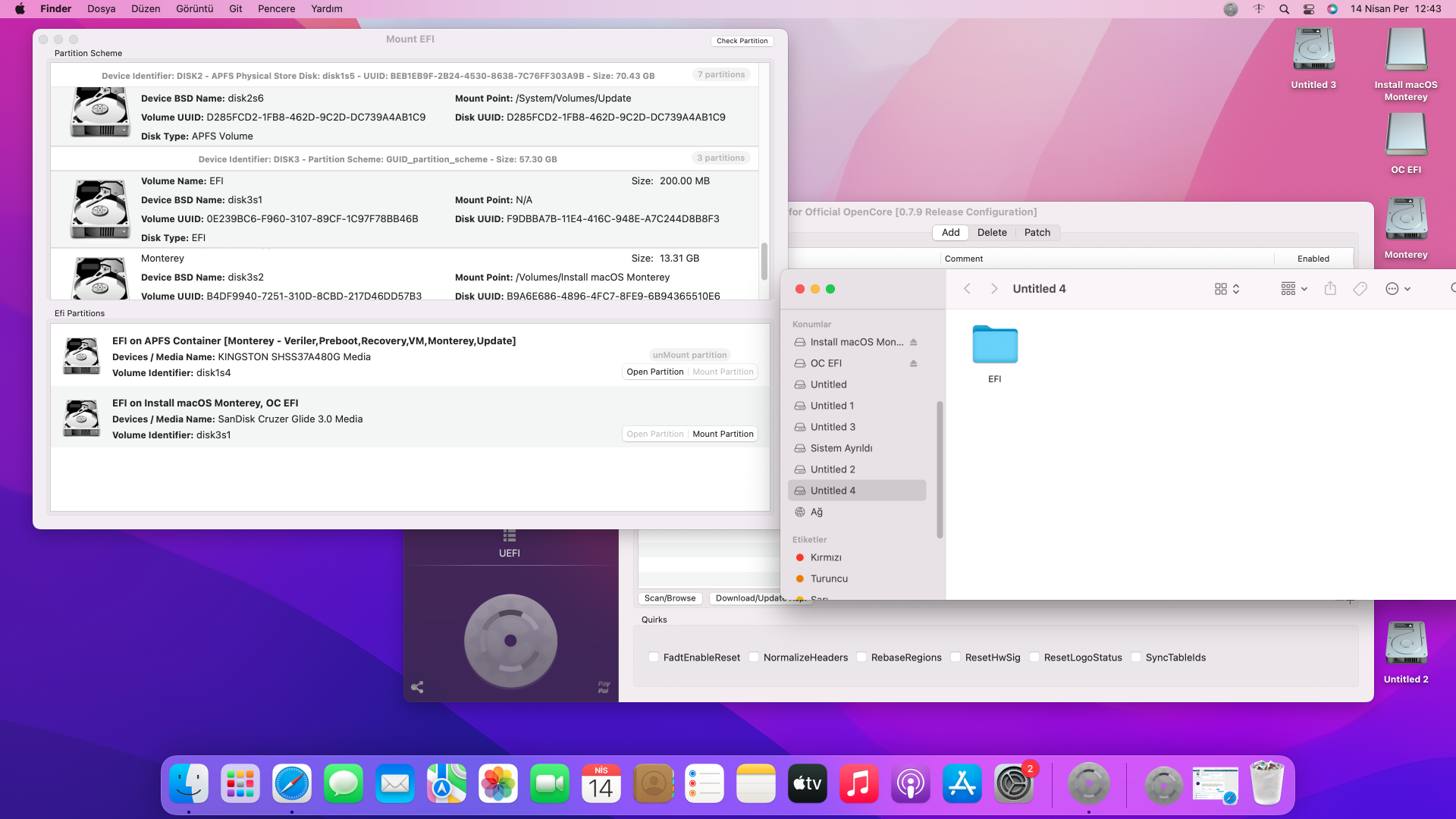Click the Partition Scheme list scrollbar

[764, 260]
